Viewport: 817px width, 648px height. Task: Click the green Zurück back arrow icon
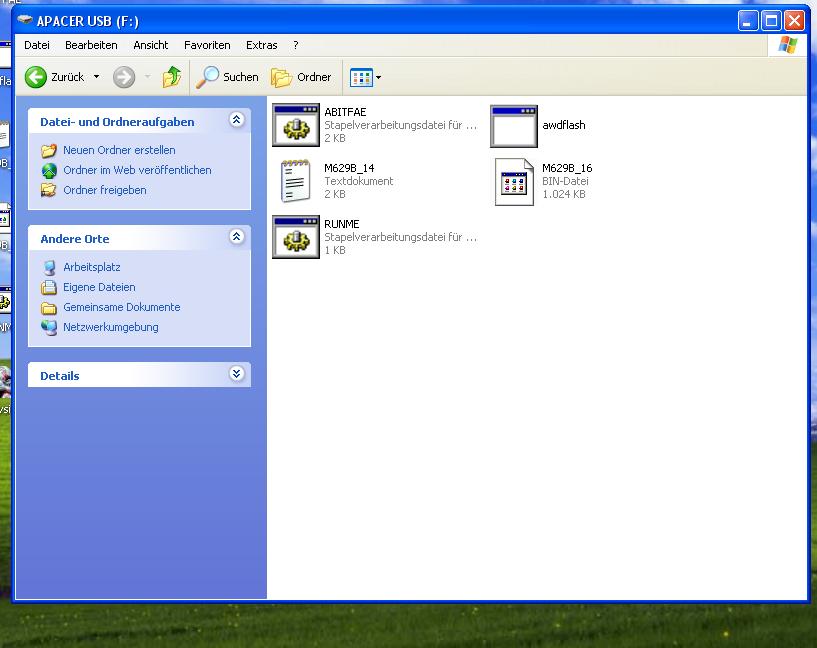click(36, 77)
